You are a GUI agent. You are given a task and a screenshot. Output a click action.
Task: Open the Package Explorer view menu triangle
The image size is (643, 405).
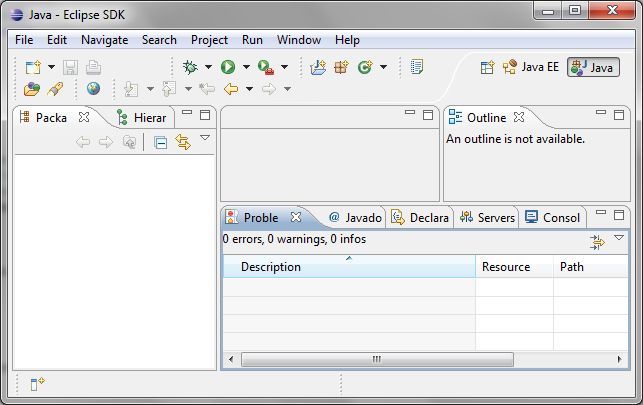point(205,138)
